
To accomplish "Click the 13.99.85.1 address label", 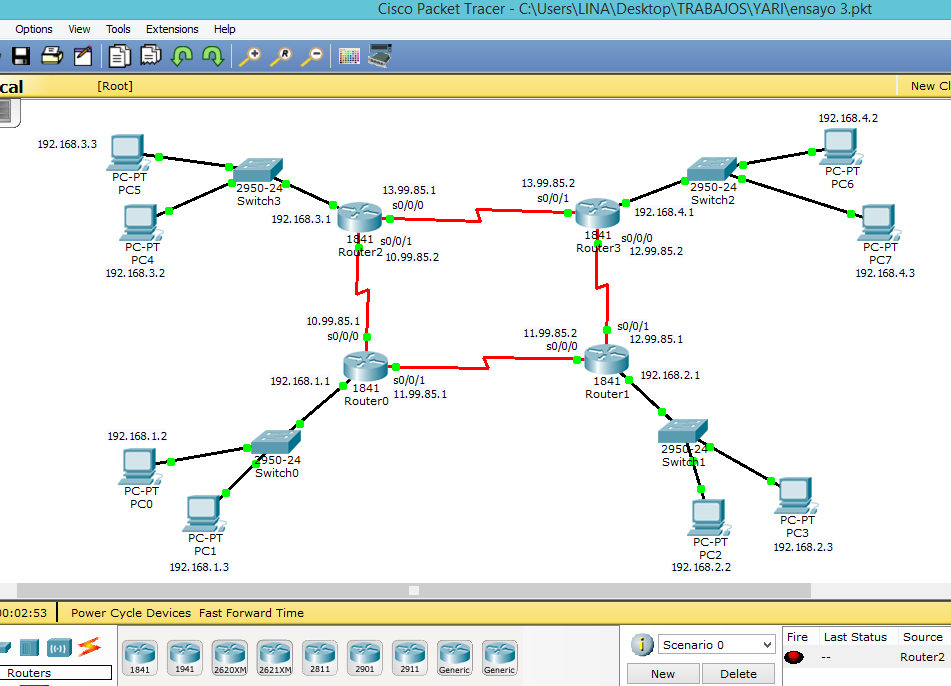I will [x=409, y=190].
